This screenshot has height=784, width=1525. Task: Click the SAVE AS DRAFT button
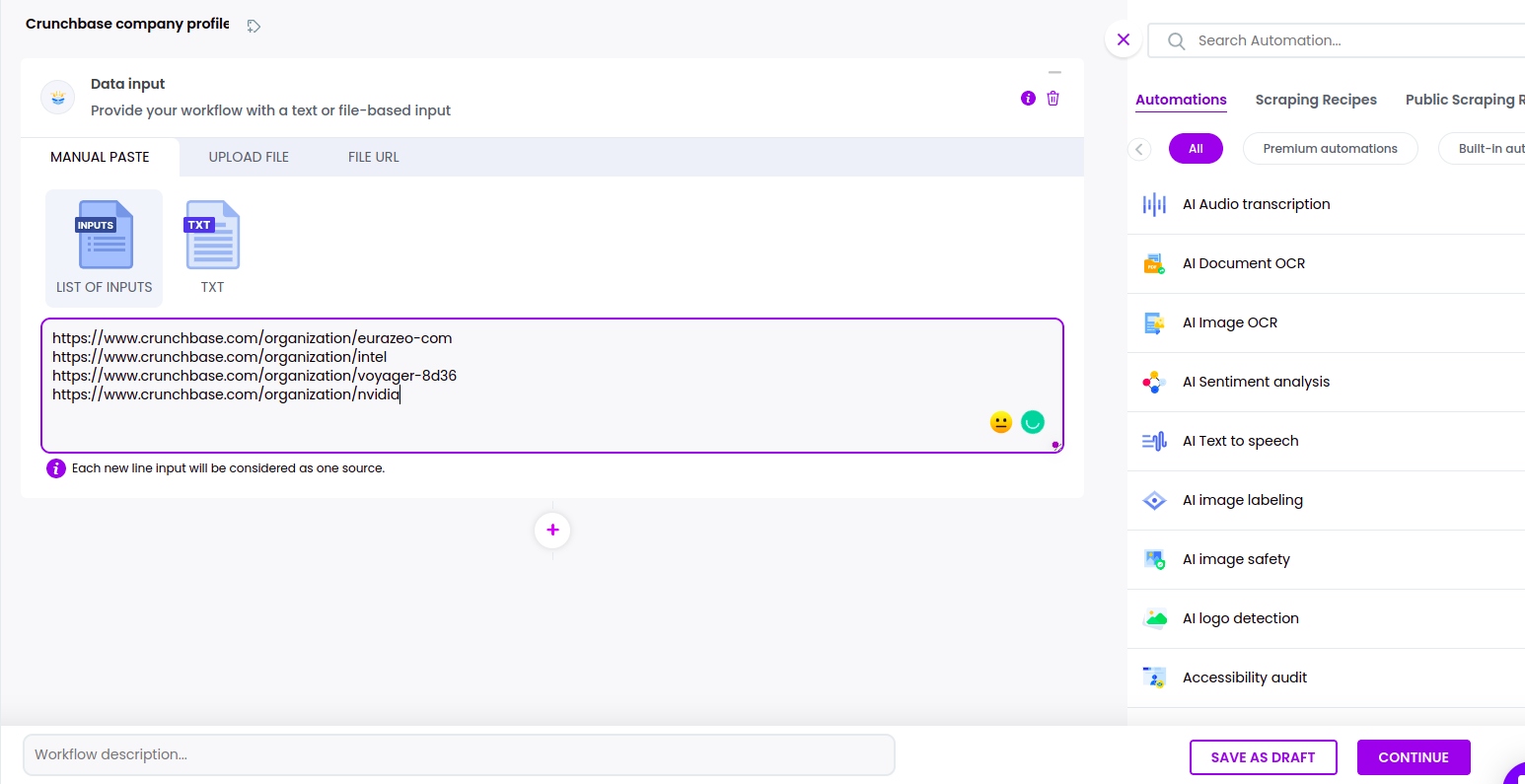1264,756
